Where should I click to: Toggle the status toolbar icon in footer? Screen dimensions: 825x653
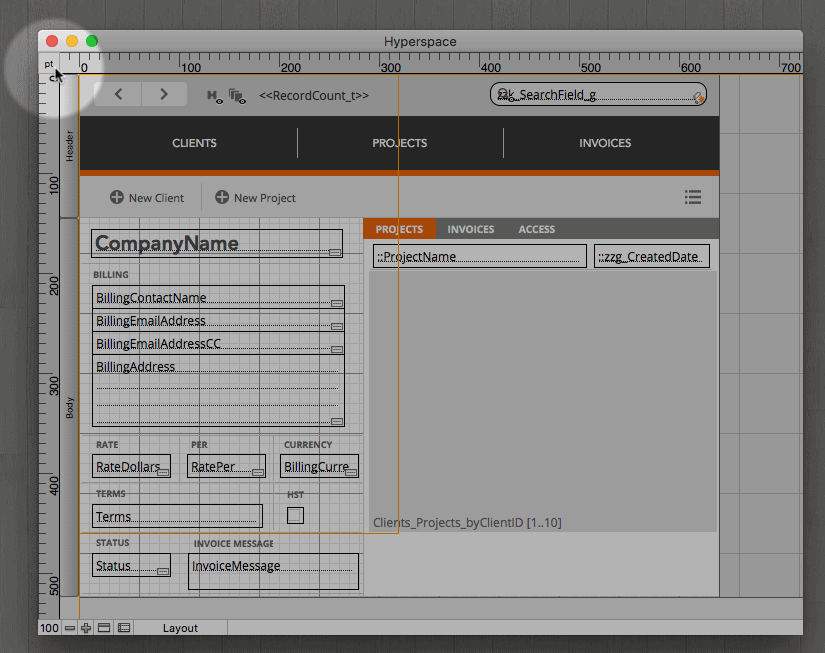(104, 628)
